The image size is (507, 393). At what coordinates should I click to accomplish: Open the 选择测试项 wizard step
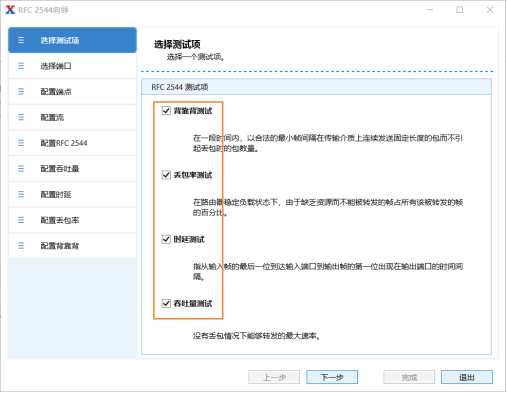[x=72, y=40]
